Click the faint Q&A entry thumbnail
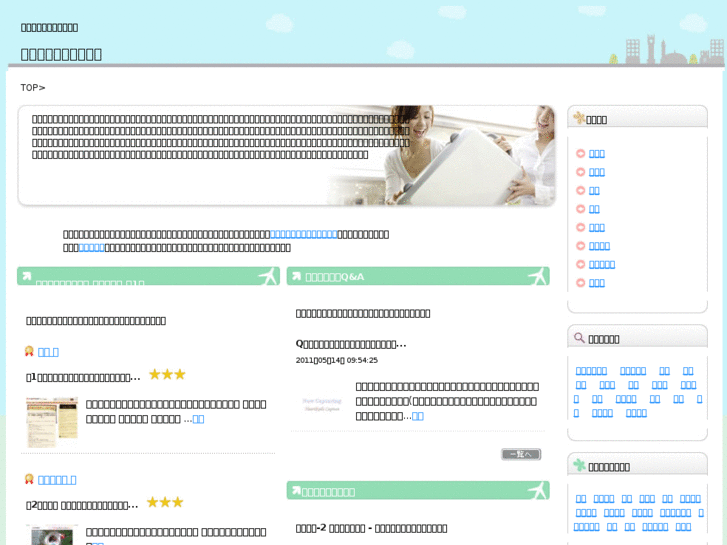Screen dimensions: 727x545 [x=322, y=404]
